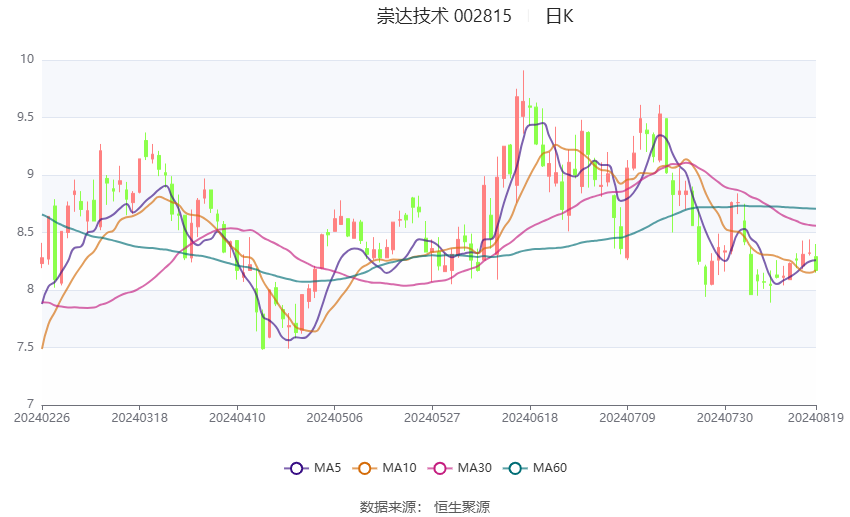Hide the MA30 line via its label
Viewport: 850px width, 517px height.
[475, 468]
